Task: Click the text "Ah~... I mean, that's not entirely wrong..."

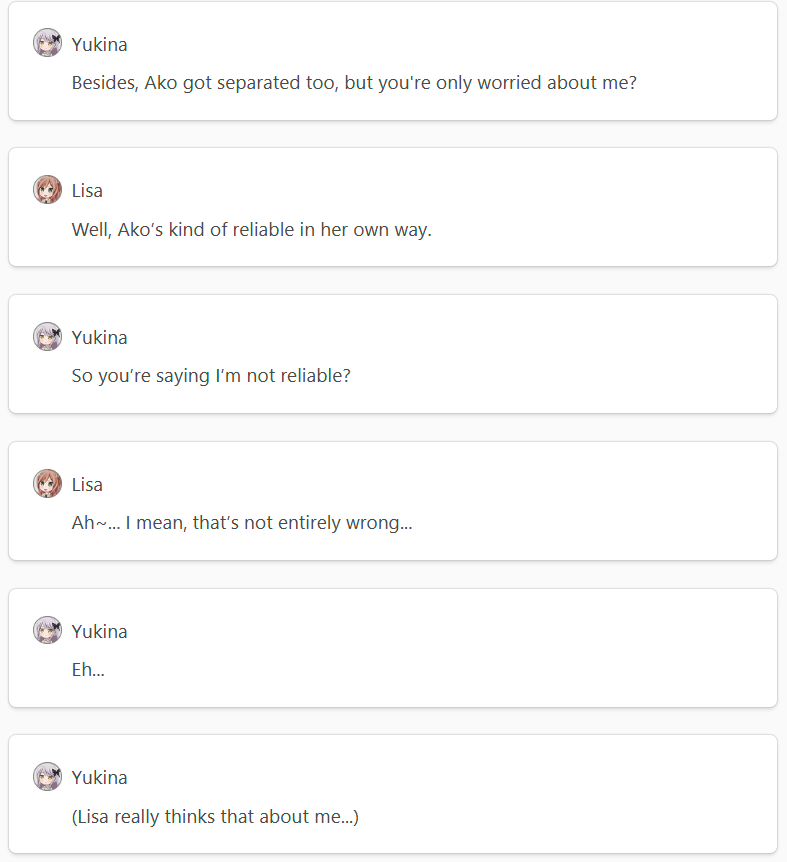Action: (x=242, y=523)
